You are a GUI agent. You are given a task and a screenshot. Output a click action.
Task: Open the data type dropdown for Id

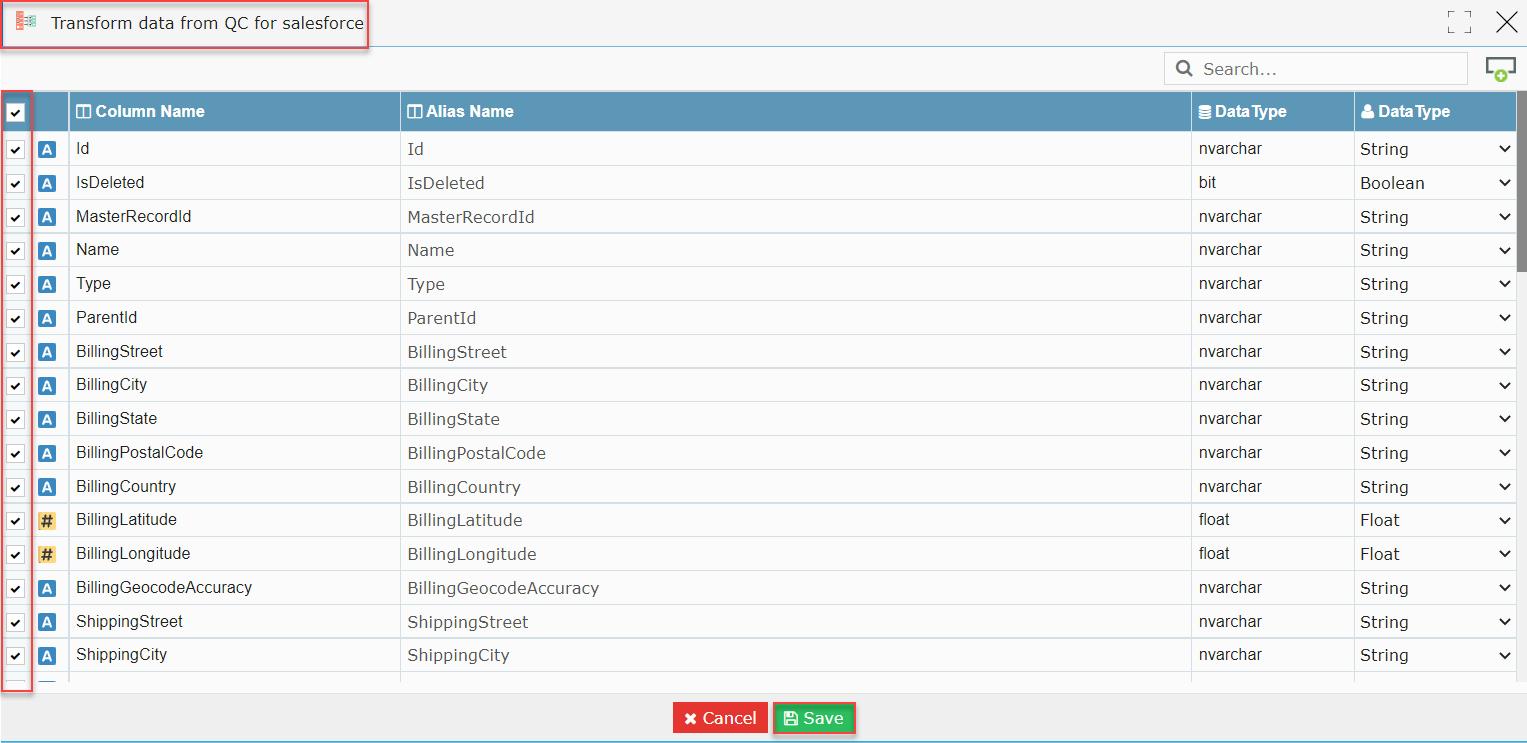click(1435, 149)
